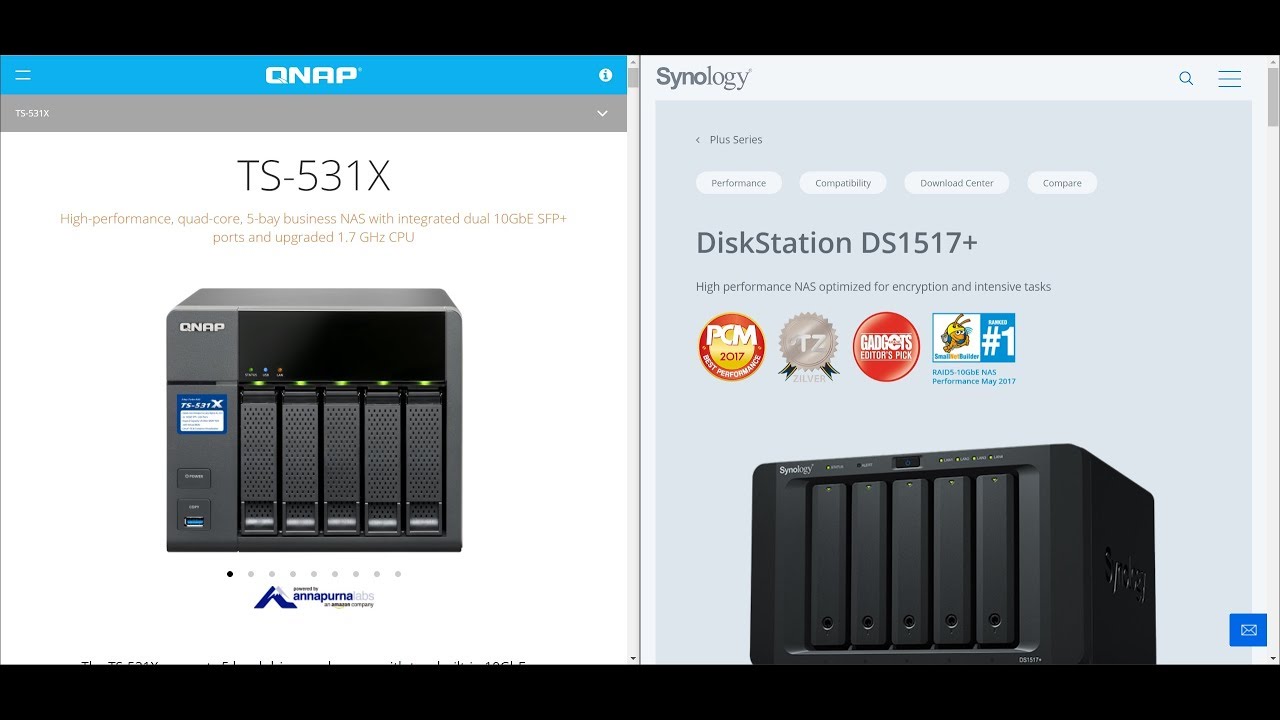Viewport: 1280px width, 720px height.
Task: Click QNAP scrollbar down arrow
Action: tap(633, 659)
